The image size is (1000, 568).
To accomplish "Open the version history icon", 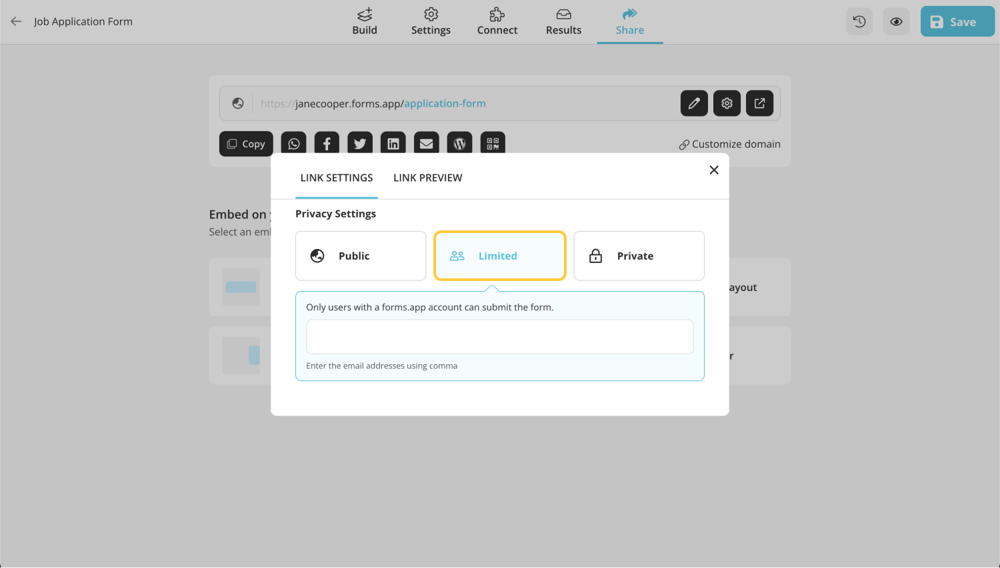I will (859, 21).
